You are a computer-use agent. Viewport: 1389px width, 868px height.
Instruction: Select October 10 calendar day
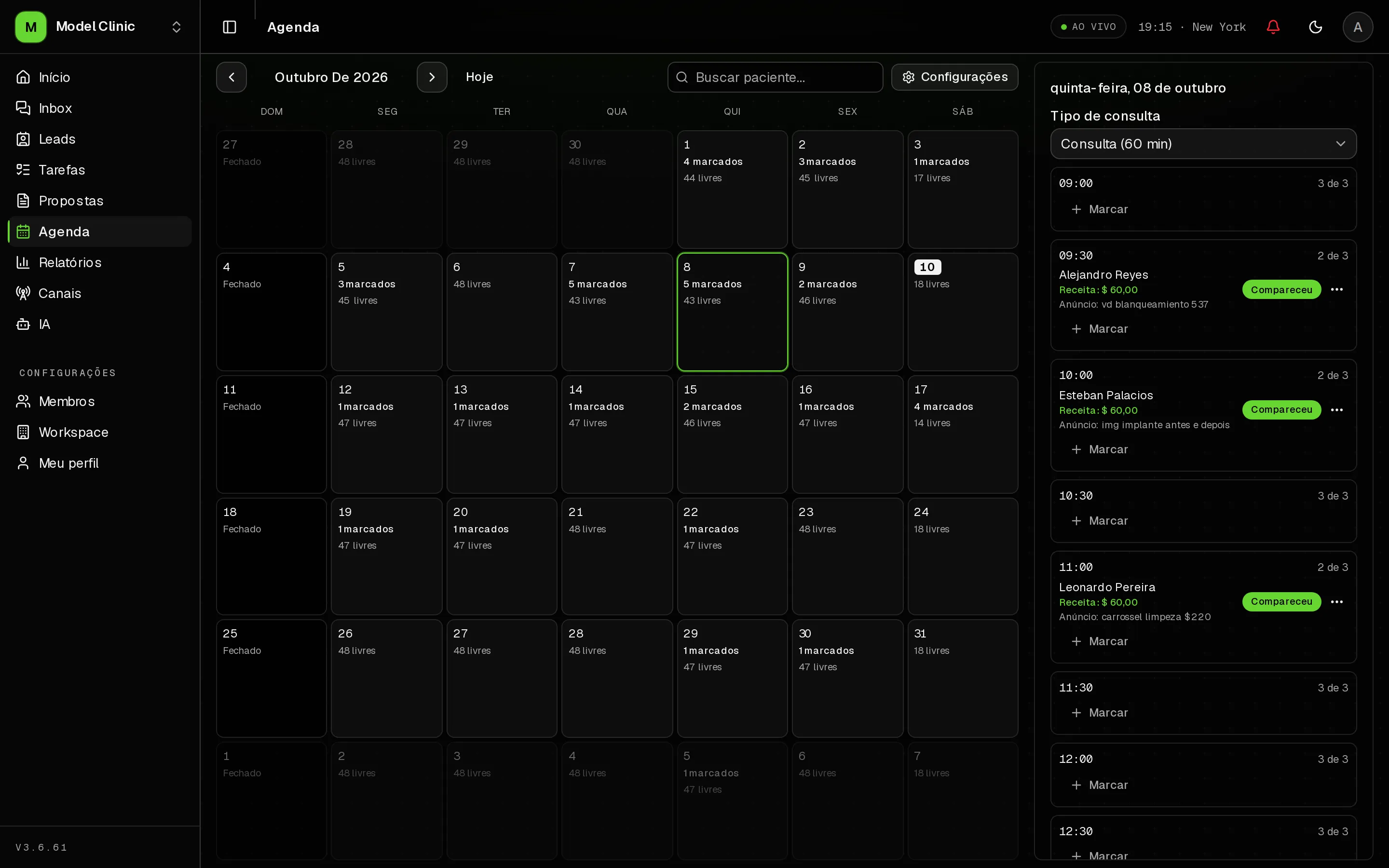coord(963,312)
